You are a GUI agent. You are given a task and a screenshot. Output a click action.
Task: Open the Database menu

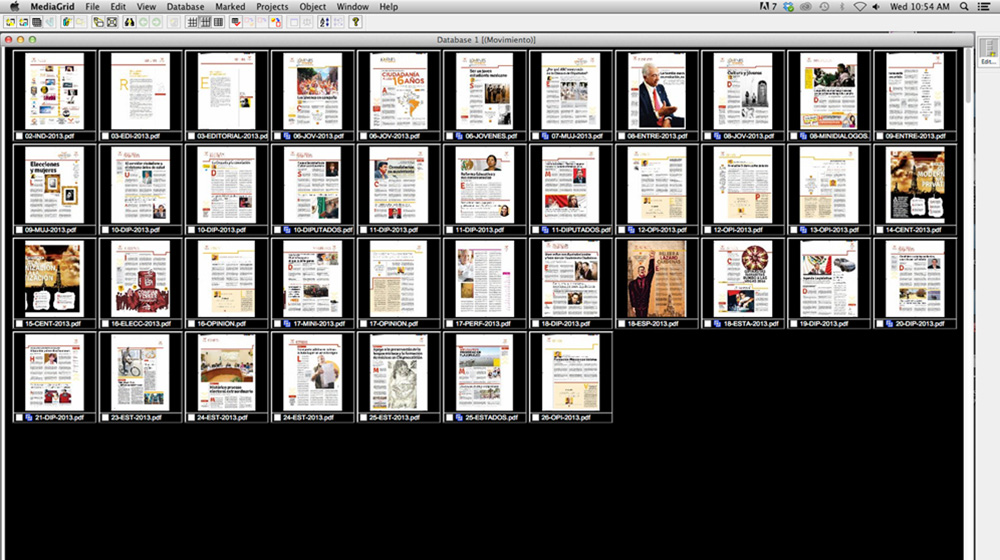(x=185, y=7)
